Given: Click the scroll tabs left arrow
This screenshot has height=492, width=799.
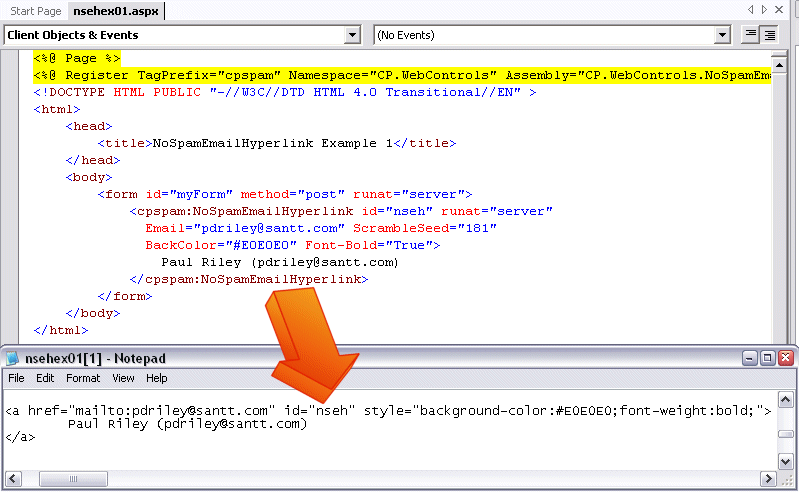Looking at the screenshot, I should [x=750, y=10].
